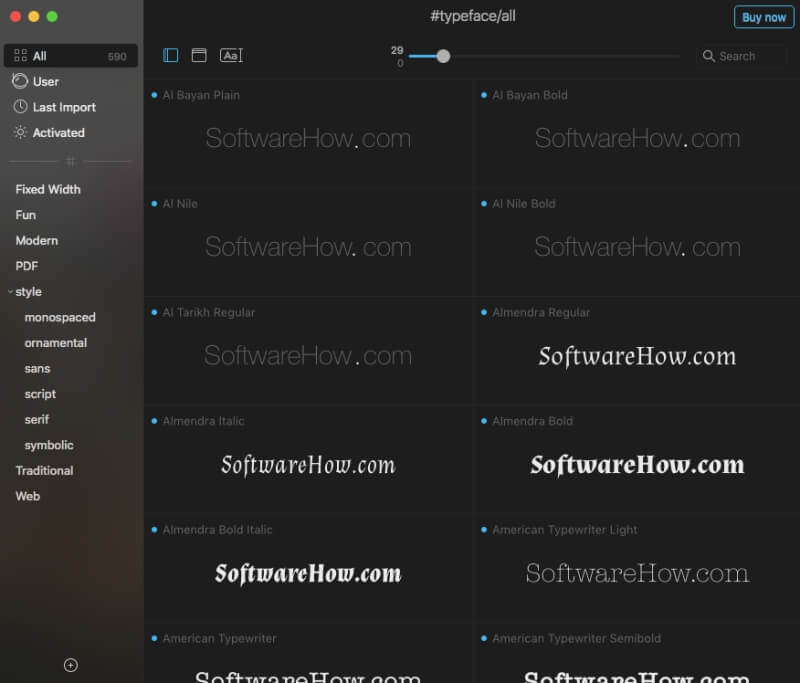Select the Al Tarikh Regular preview

(308, 355)
